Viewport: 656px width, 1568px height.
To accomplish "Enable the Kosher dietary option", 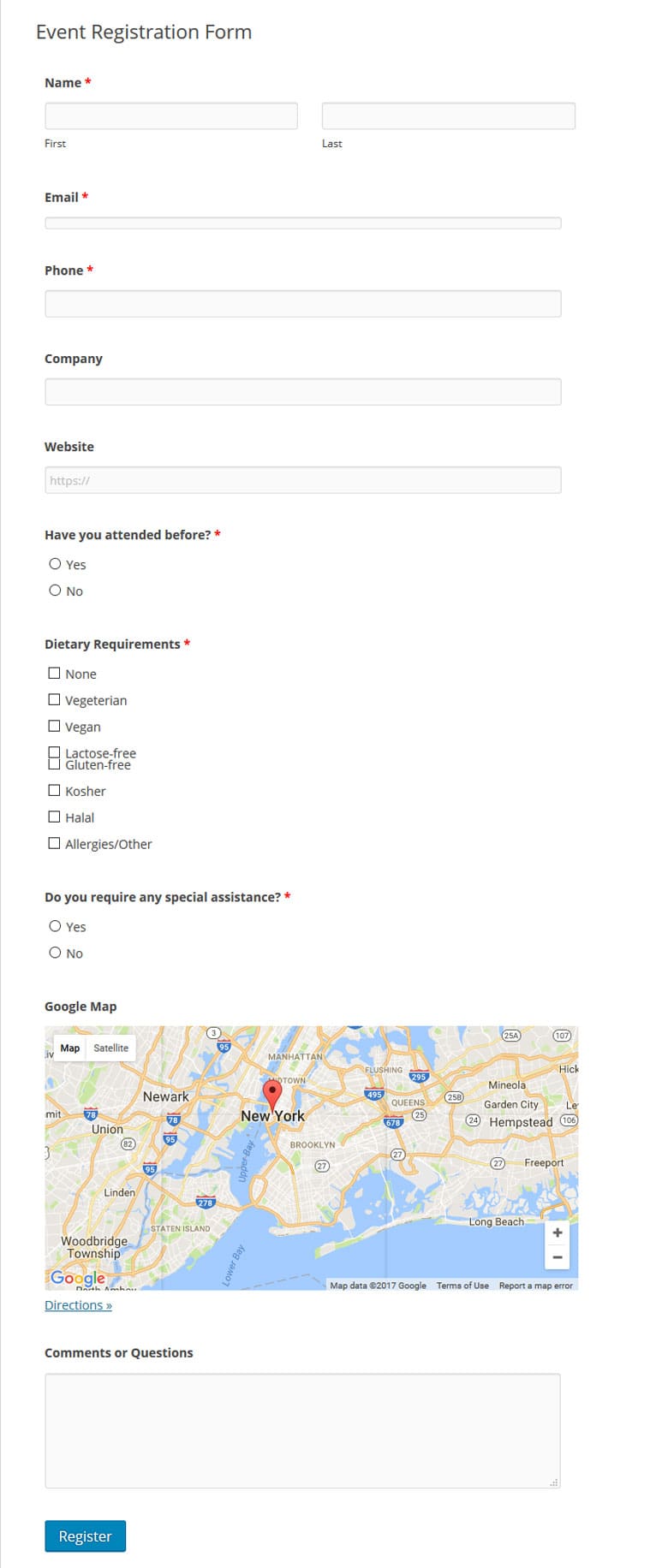I will tap(54, 789).
